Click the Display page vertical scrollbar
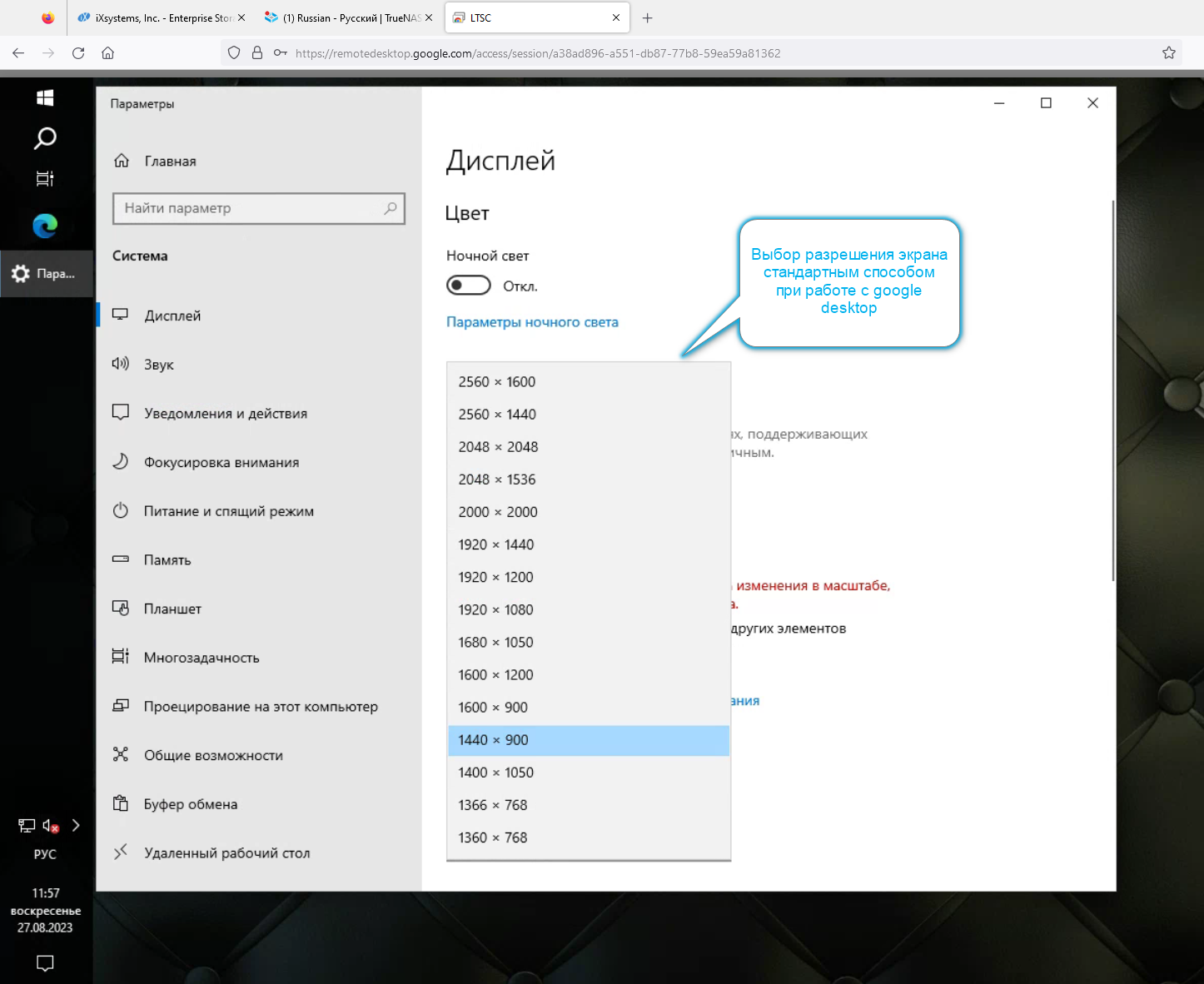1204x984 pixels. click(1112, 390)
